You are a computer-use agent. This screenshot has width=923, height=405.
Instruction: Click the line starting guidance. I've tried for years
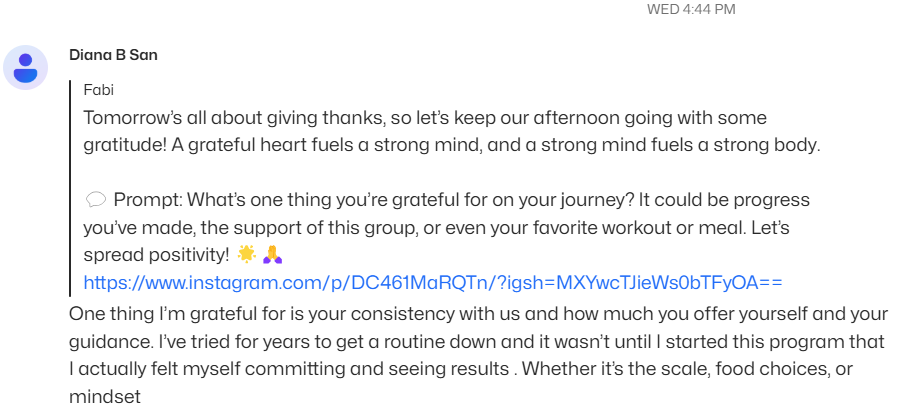(477, 341)
